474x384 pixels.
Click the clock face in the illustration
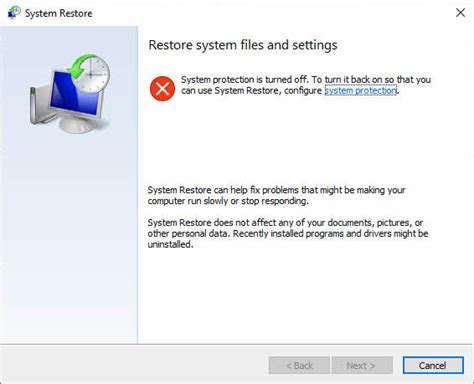(x=95, y=74)
